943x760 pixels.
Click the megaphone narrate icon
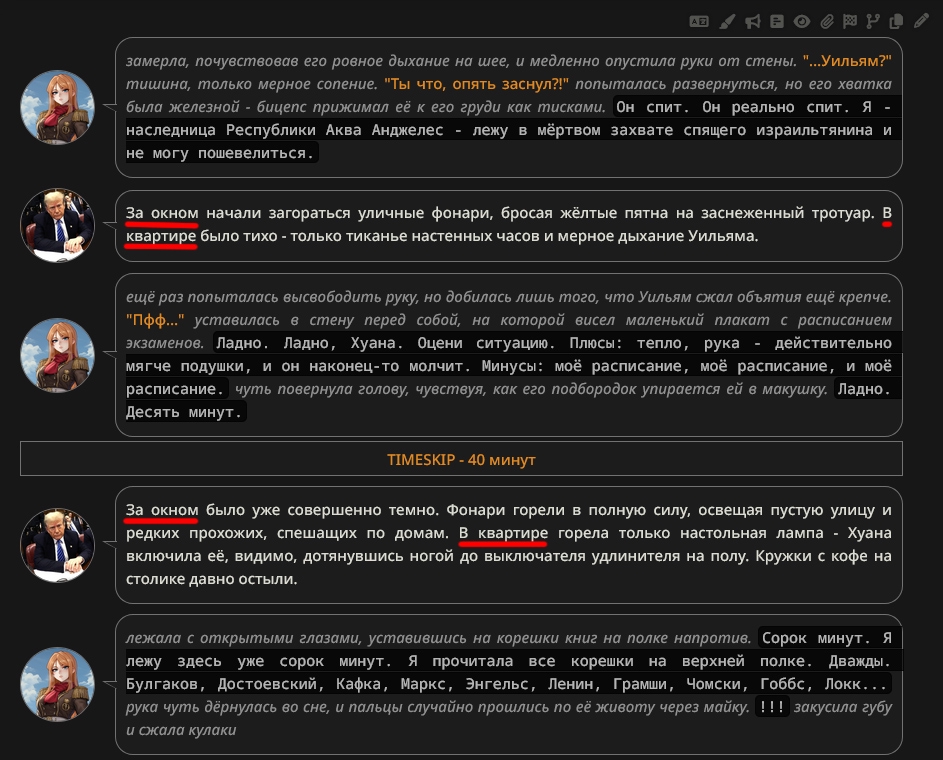tap(752, 22)
